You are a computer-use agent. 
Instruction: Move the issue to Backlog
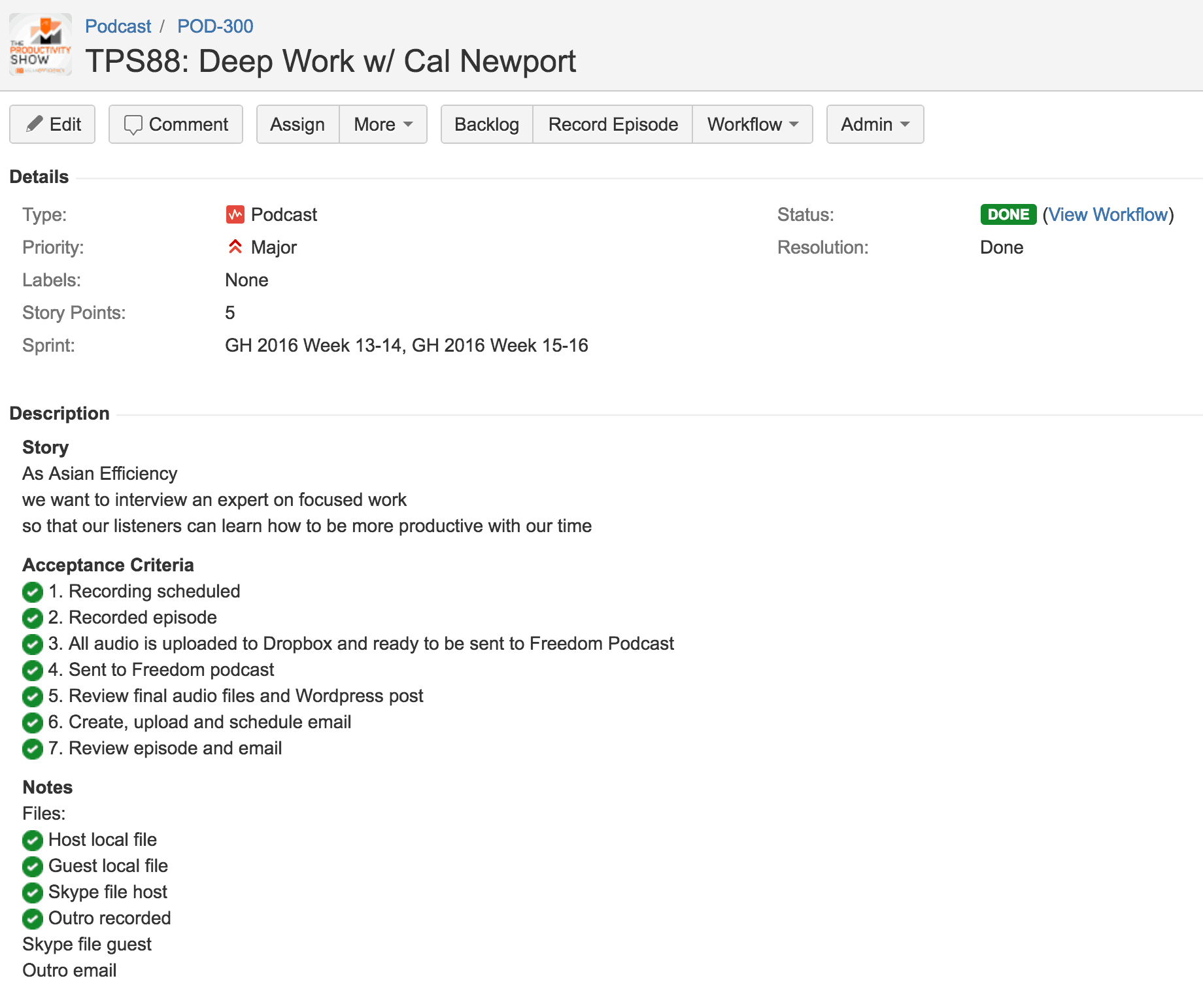[486, 124]
